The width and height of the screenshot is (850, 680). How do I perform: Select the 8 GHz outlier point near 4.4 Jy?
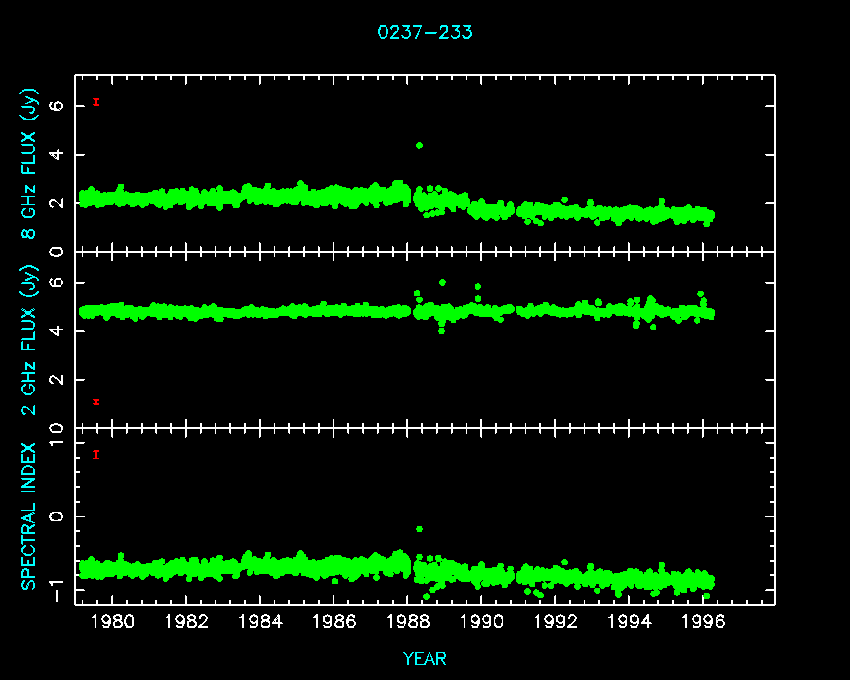coord(420,145)
